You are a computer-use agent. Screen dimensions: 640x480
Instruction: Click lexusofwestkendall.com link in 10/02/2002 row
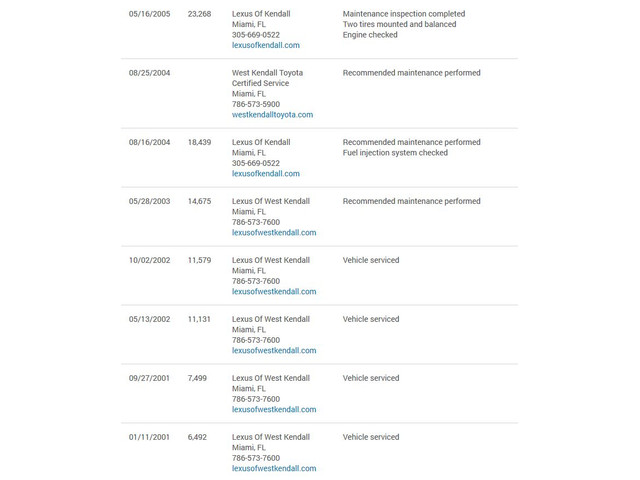274,292
